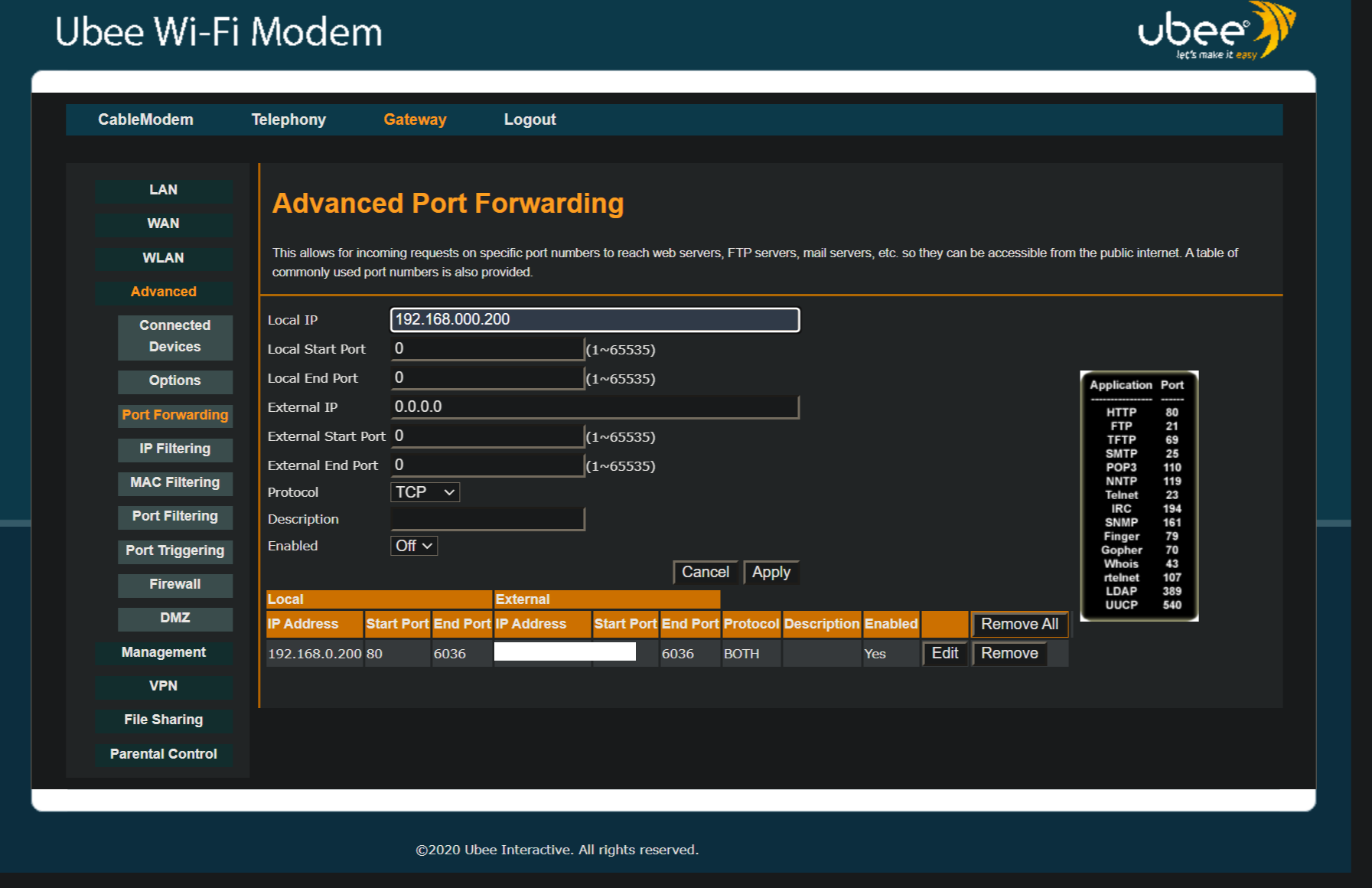Image resolution: width=1372 pixels, height=888 pixels.
Task: Open the Firewall page
Action: coord(175,584)
